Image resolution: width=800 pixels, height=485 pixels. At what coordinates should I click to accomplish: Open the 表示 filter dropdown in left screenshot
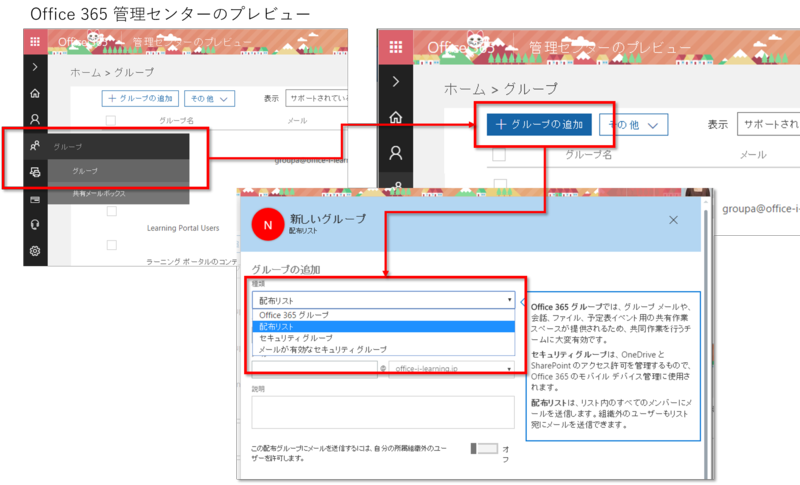[316, 98]
